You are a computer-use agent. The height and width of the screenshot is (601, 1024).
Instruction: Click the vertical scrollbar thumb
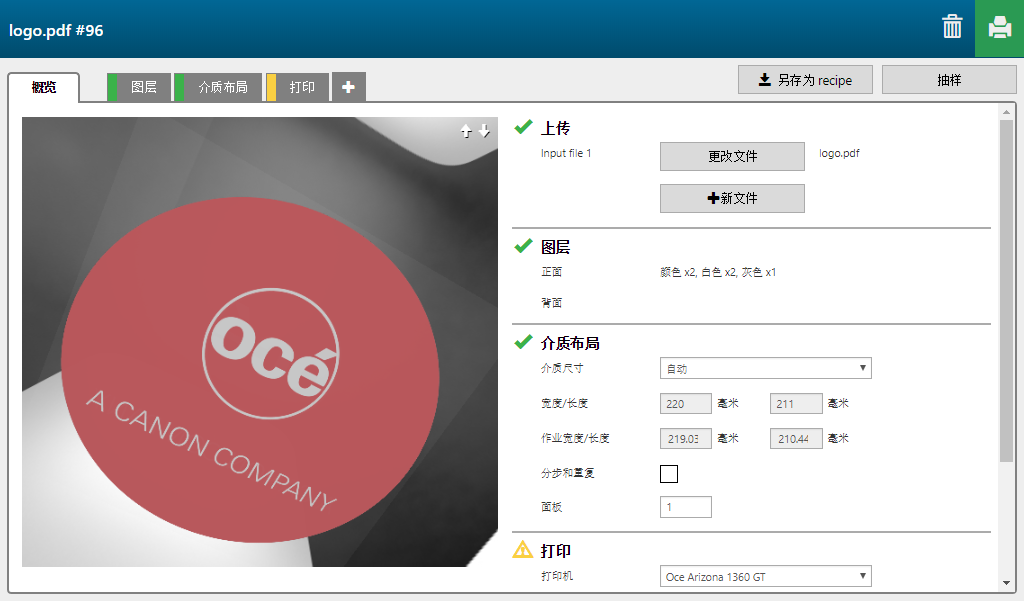coord(1006,291)
